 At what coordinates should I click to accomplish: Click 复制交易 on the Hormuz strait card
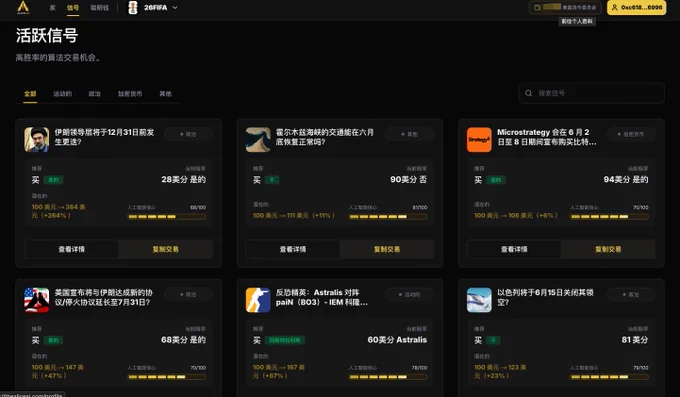tap(387, 249)
